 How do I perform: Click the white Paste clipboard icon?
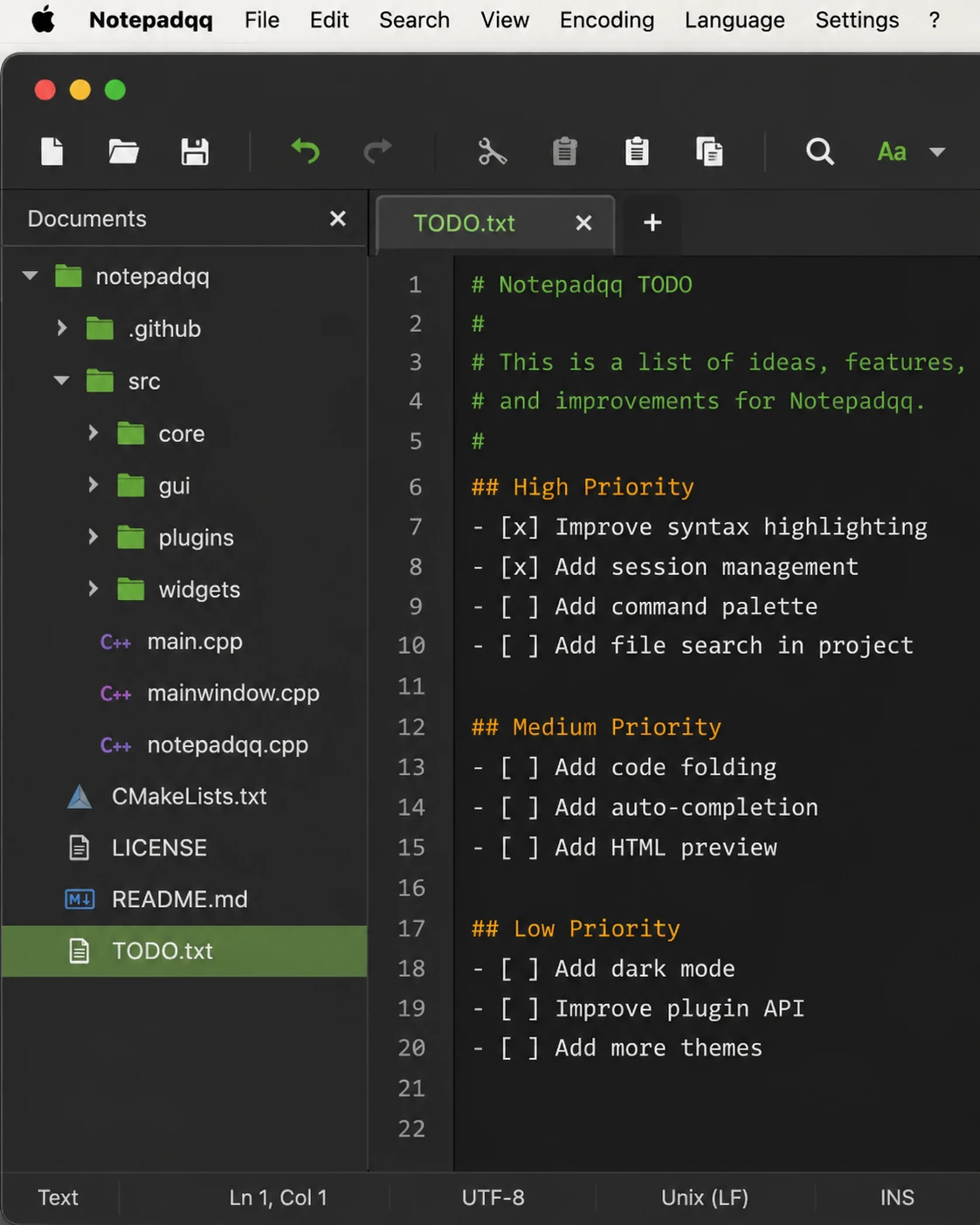pos(637,151)
